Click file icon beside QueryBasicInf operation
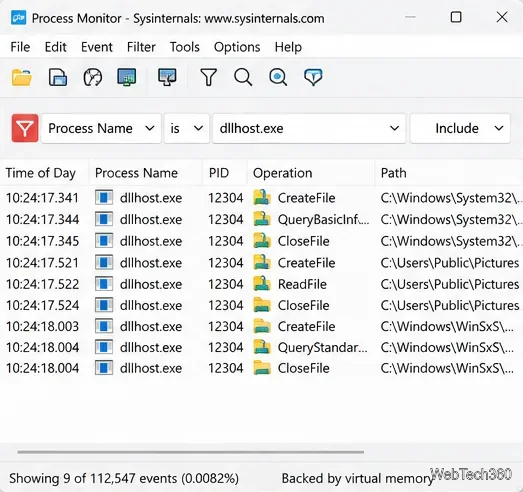This screenshot has width=523, height=492. pos(262,219)
